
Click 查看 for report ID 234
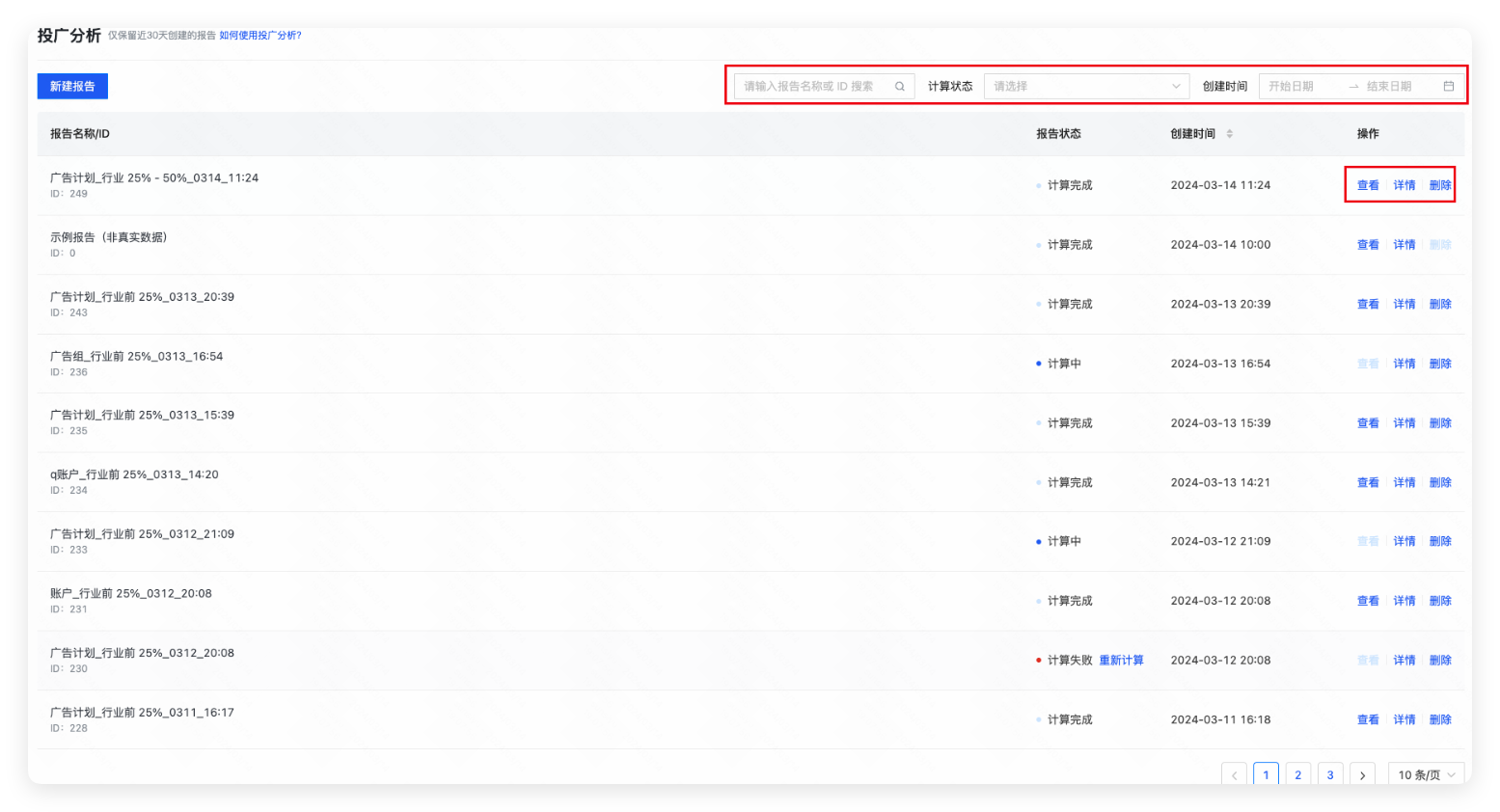tap(1368, 482)
